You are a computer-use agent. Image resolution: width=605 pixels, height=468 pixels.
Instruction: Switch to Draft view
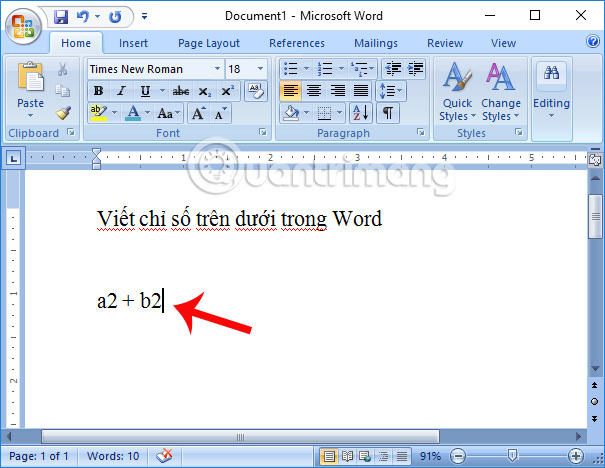[x=402, y=456]
